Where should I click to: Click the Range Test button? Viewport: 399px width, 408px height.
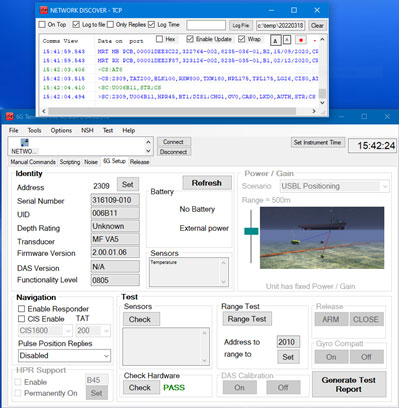[x=247, y=319]
